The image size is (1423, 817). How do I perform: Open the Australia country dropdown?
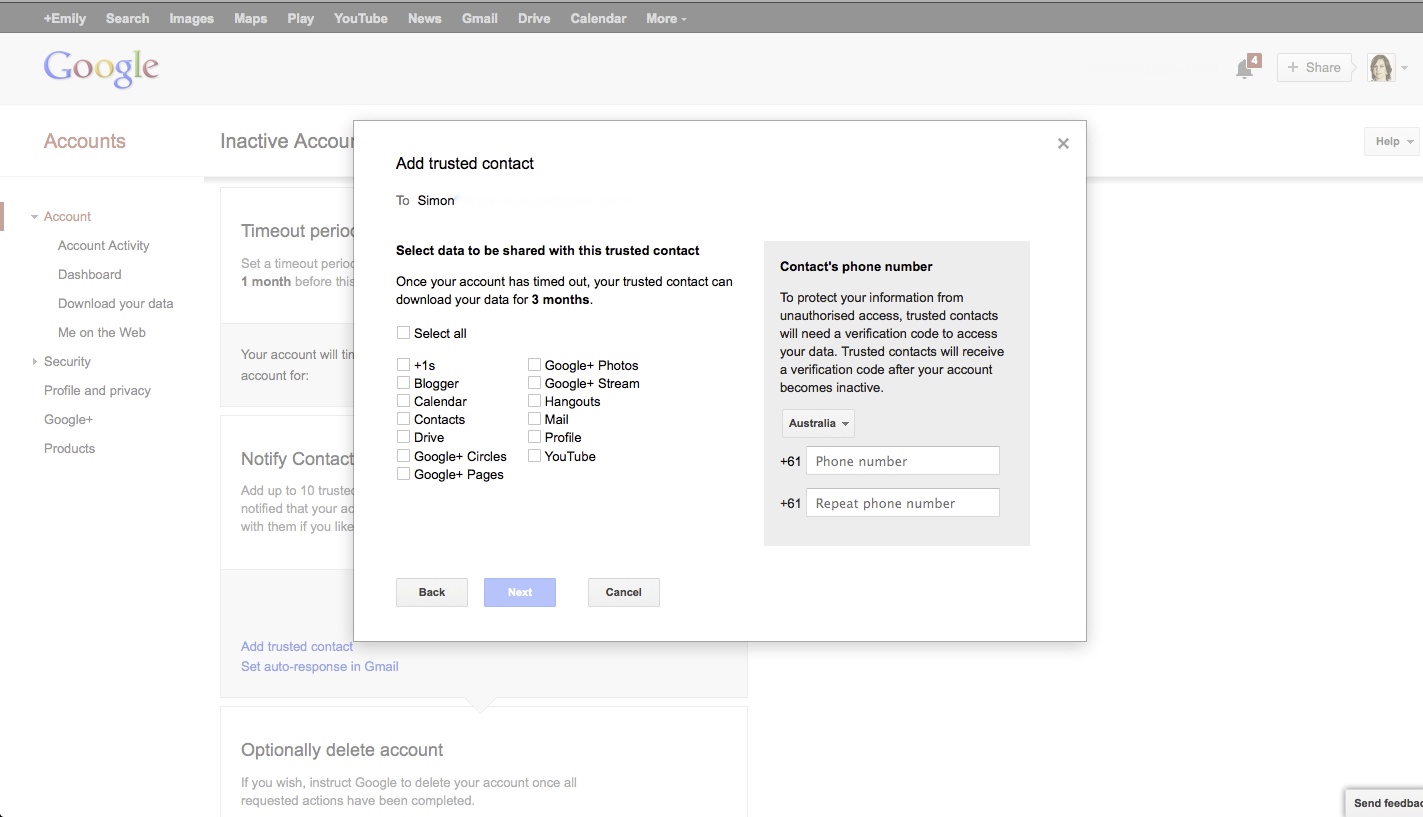(x=818, y=423)
